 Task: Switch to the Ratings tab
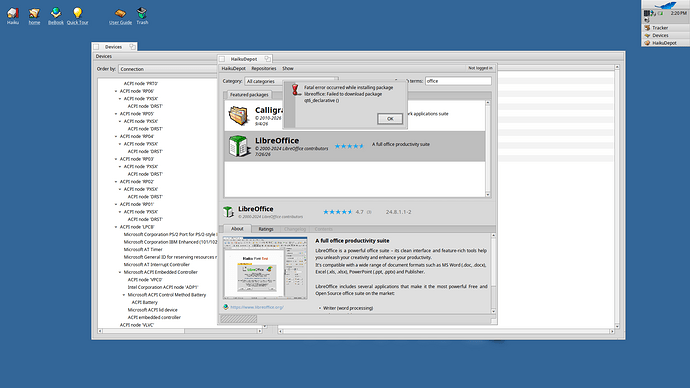pos(266,229)
